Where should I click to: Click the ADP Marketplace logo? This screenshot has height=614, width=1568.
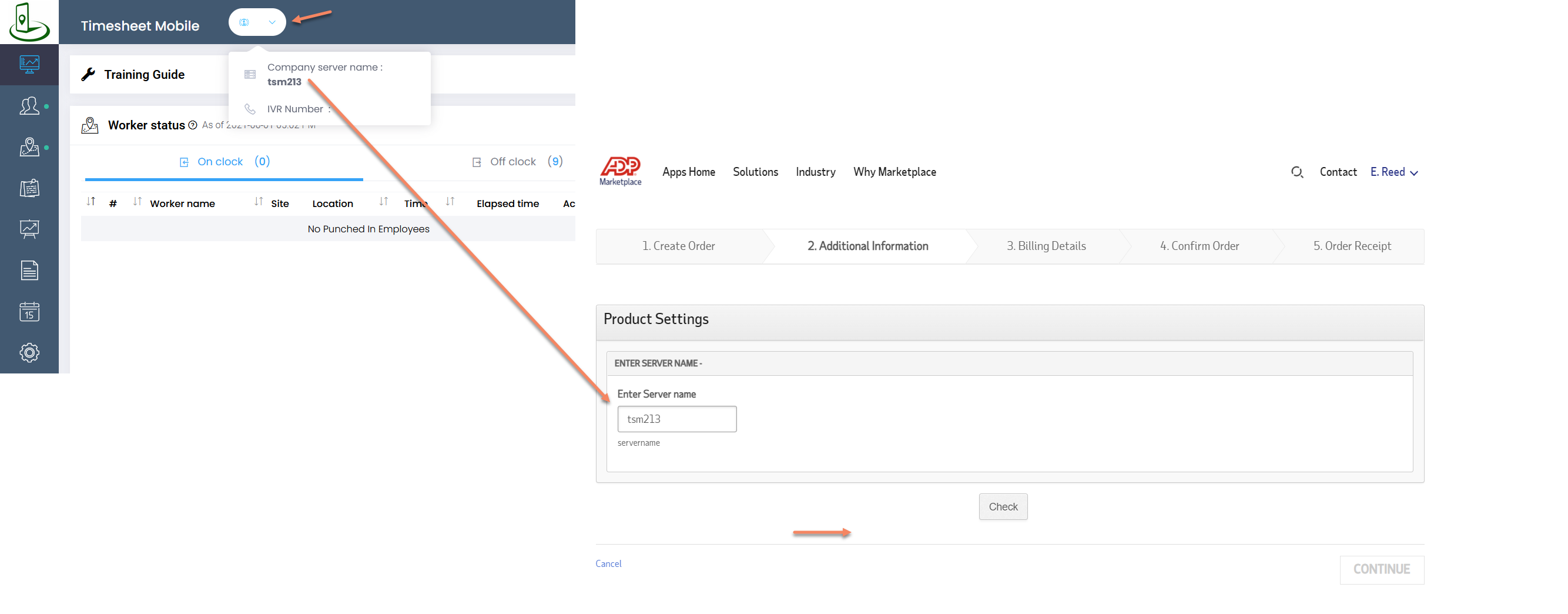(x=620, y=171)
